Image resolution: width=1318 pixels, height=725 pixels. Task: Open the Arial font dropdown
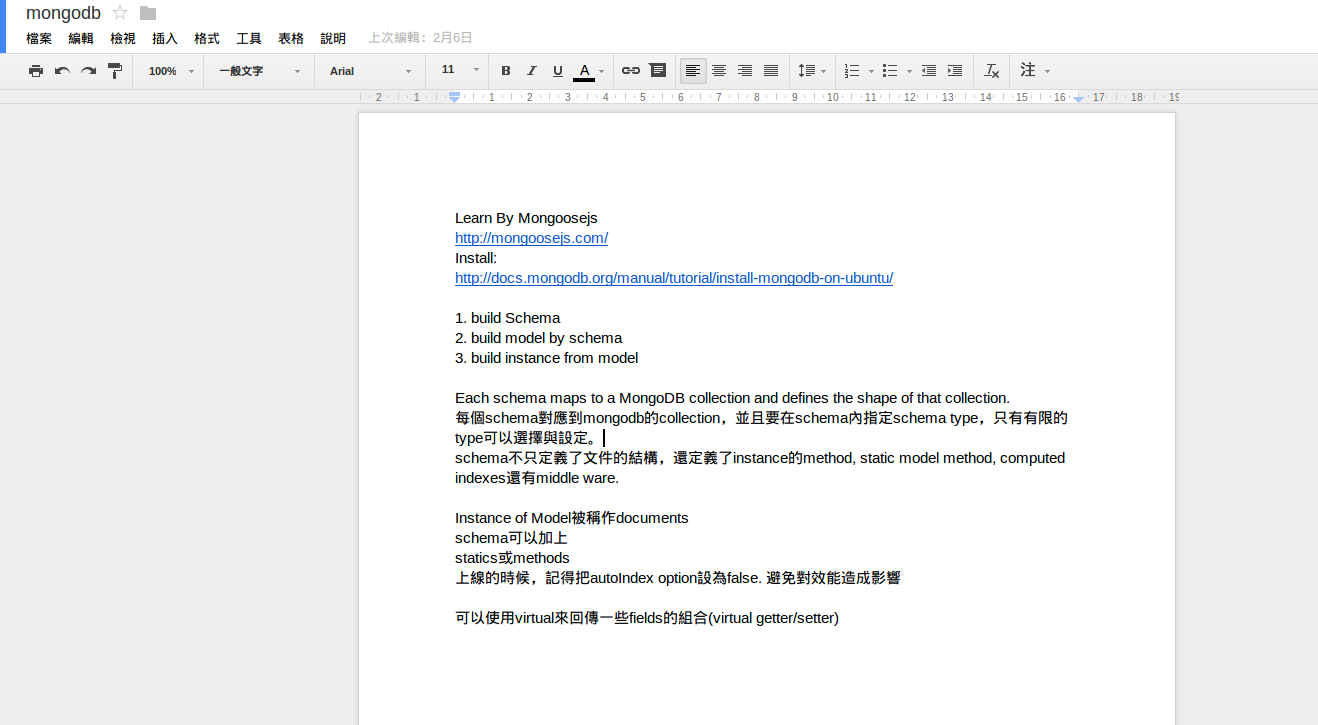pyautogui.click(x=370, y=71)
